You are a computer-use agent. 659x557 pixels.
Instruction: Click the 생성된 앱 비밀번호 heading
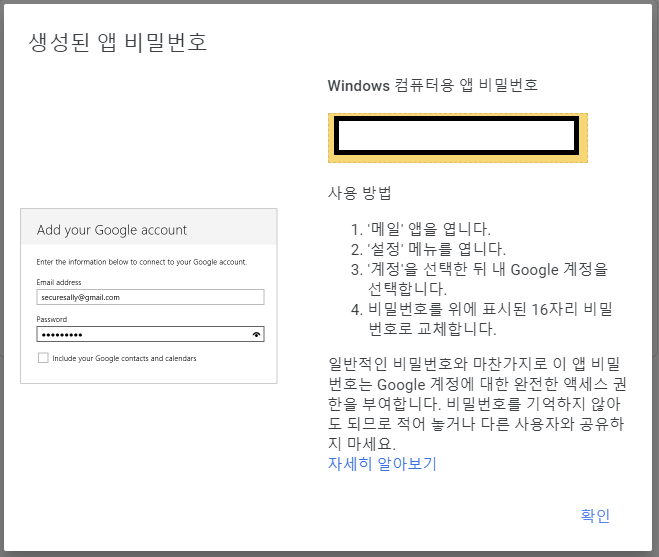tap(118, 42)
